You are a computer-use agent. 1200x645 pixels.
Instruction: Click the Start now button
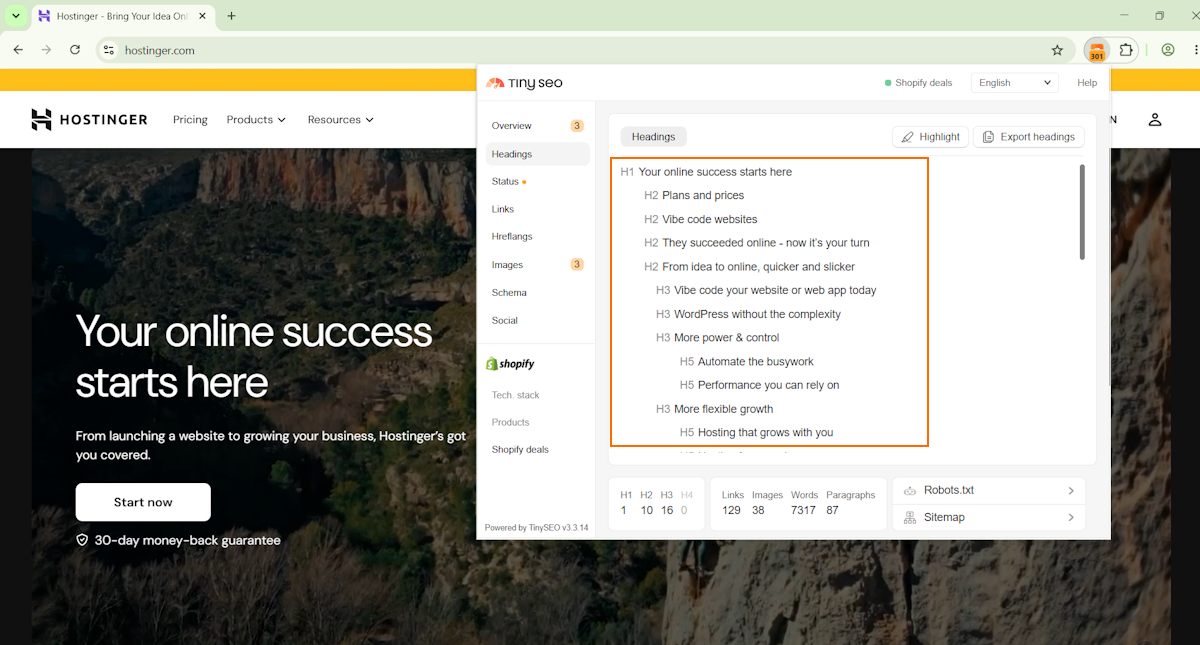point(143,502)
